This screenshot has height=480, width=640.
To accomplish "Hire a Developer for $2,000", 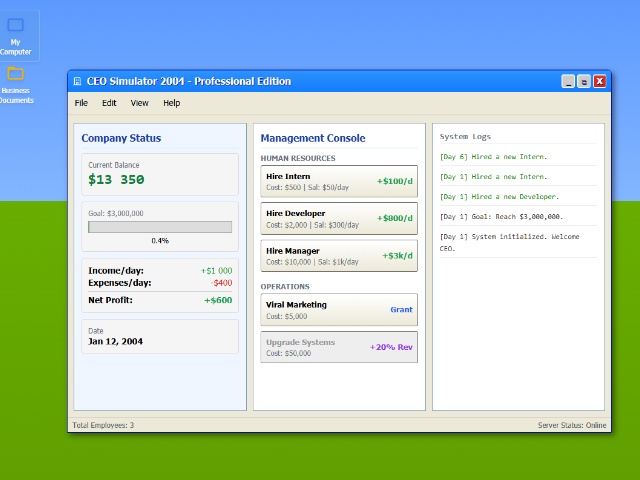I will [x=339, y=218].
